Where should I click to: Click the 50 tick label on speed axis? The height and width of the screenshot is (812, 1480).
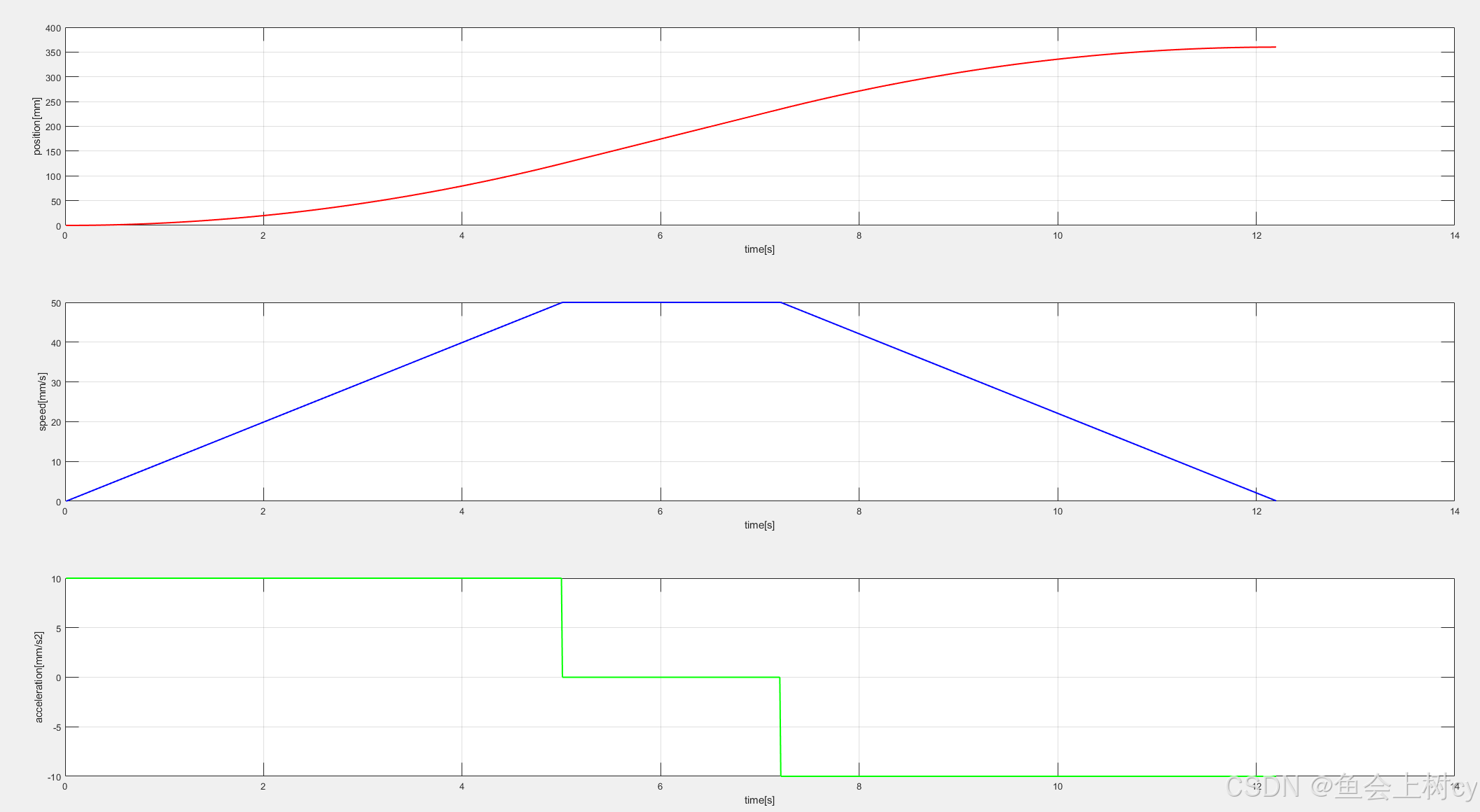(x=56, y=304)
